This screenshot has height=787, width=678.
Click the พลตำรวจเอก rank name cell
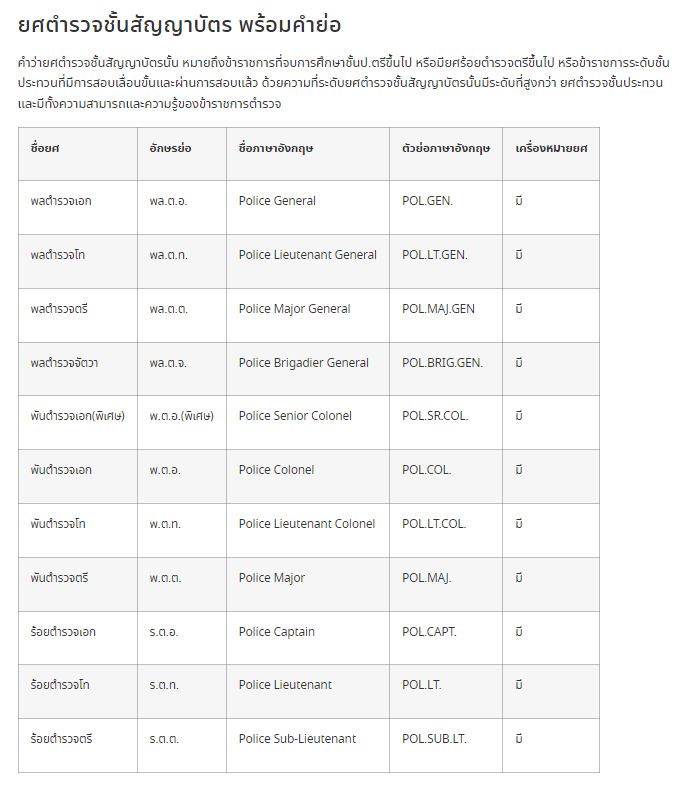coord(61,201)
